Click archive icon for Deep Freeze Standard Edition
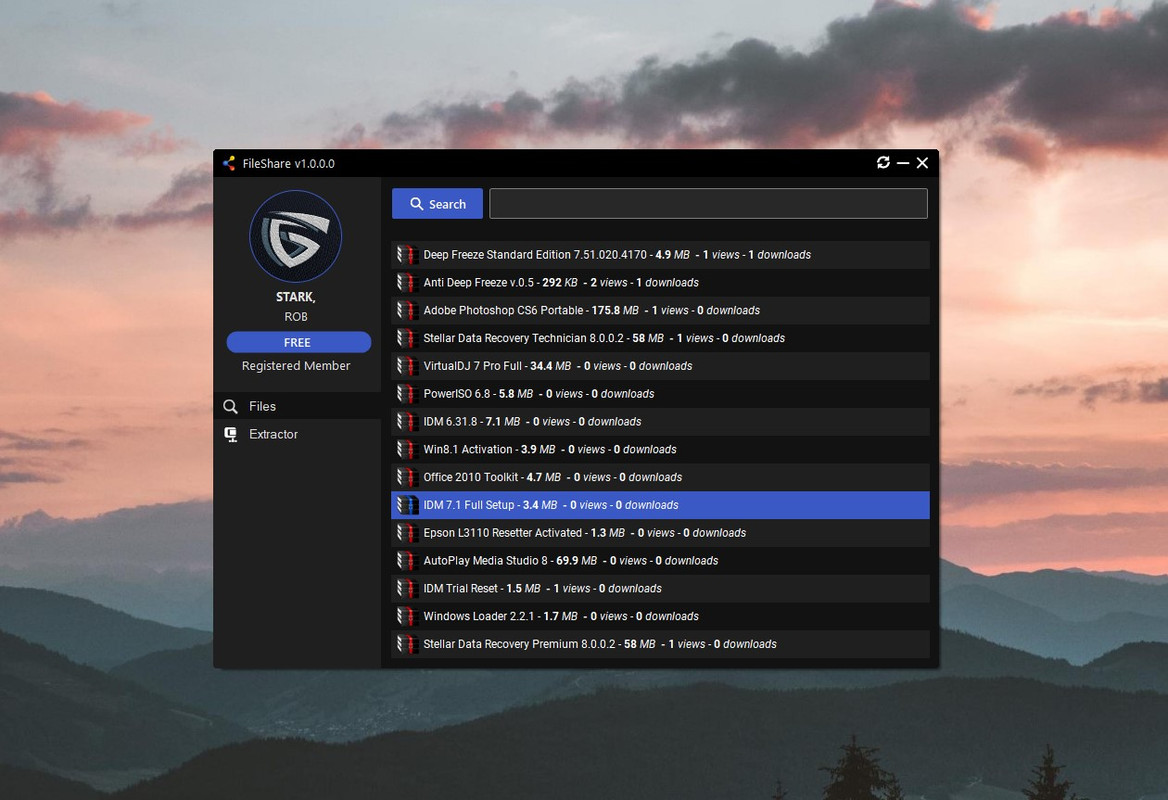 (407, 255)
